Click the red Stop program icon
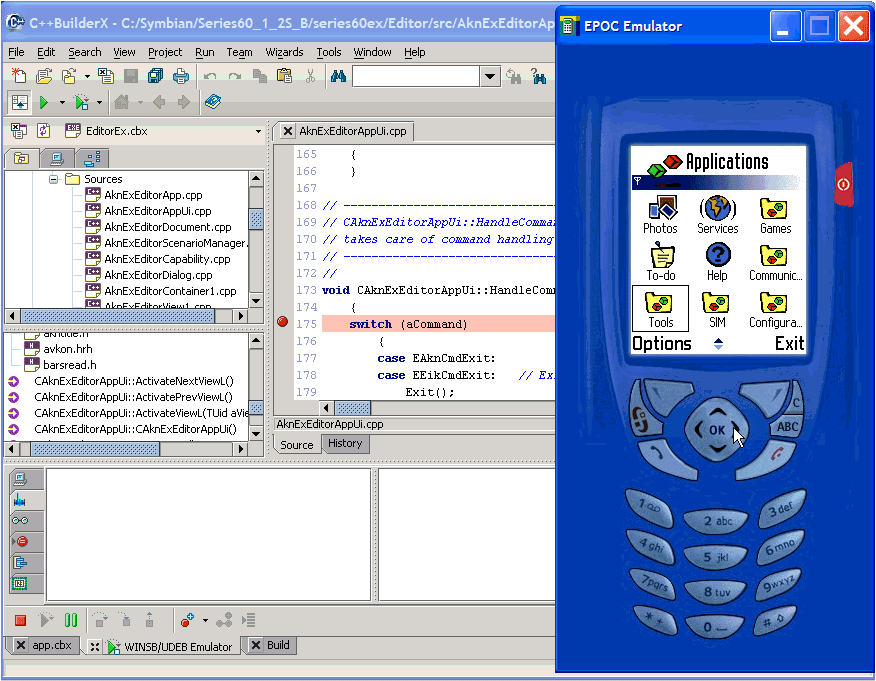This screenshot has height=681, width=876. click(21, 620)
